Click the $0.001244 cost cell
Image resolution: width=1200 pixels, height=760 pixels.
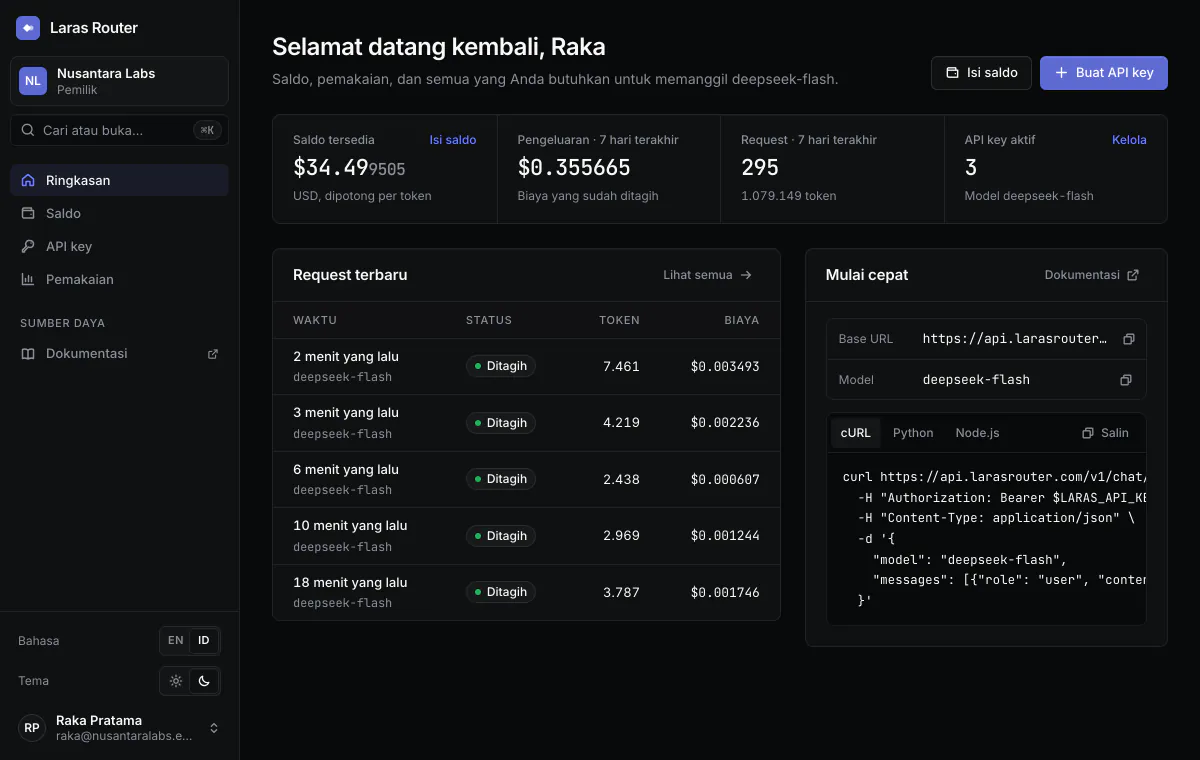pos(725,536)
